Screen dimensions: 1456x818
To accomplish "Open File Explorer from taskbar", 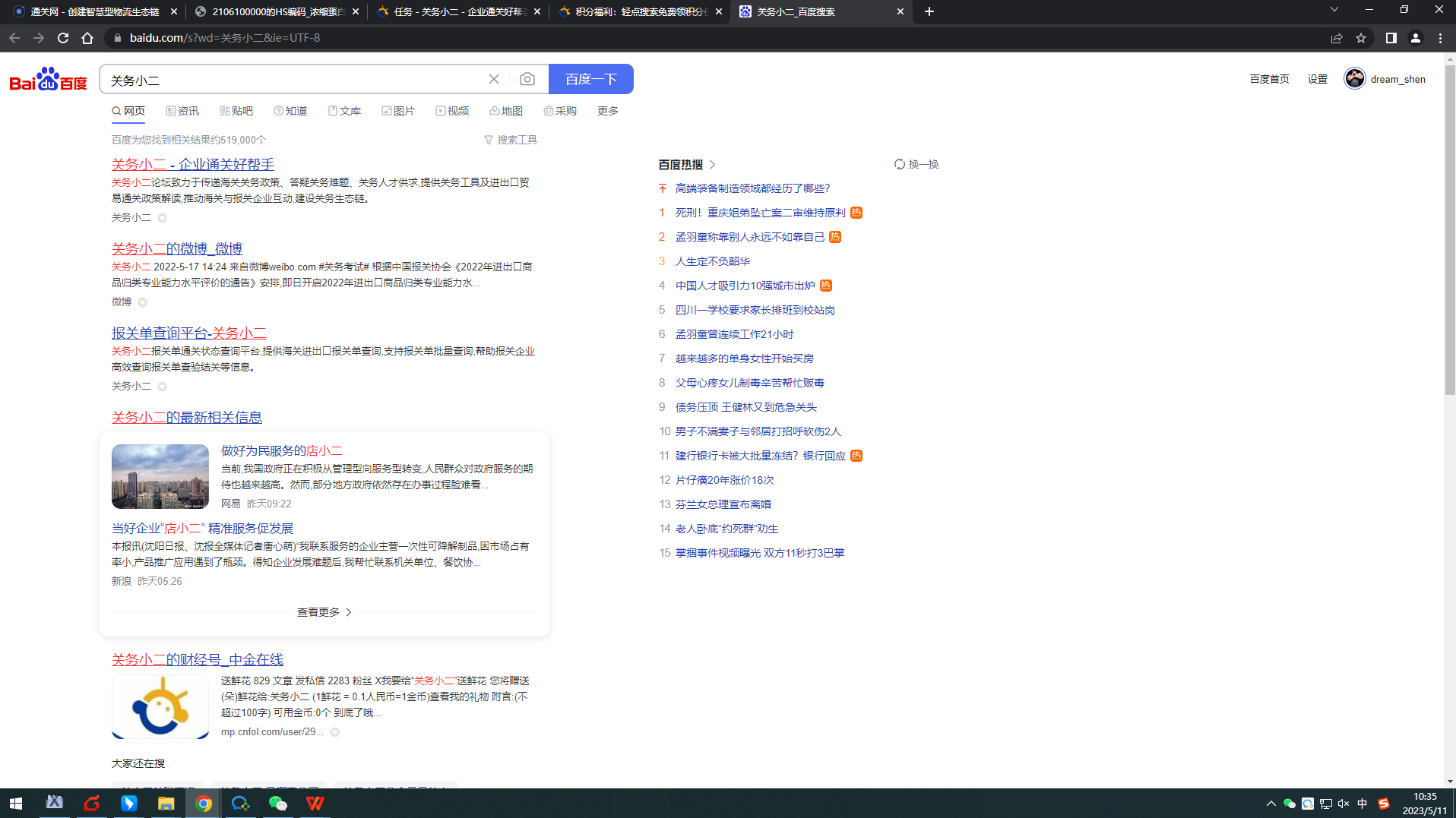I will point(166,803).
